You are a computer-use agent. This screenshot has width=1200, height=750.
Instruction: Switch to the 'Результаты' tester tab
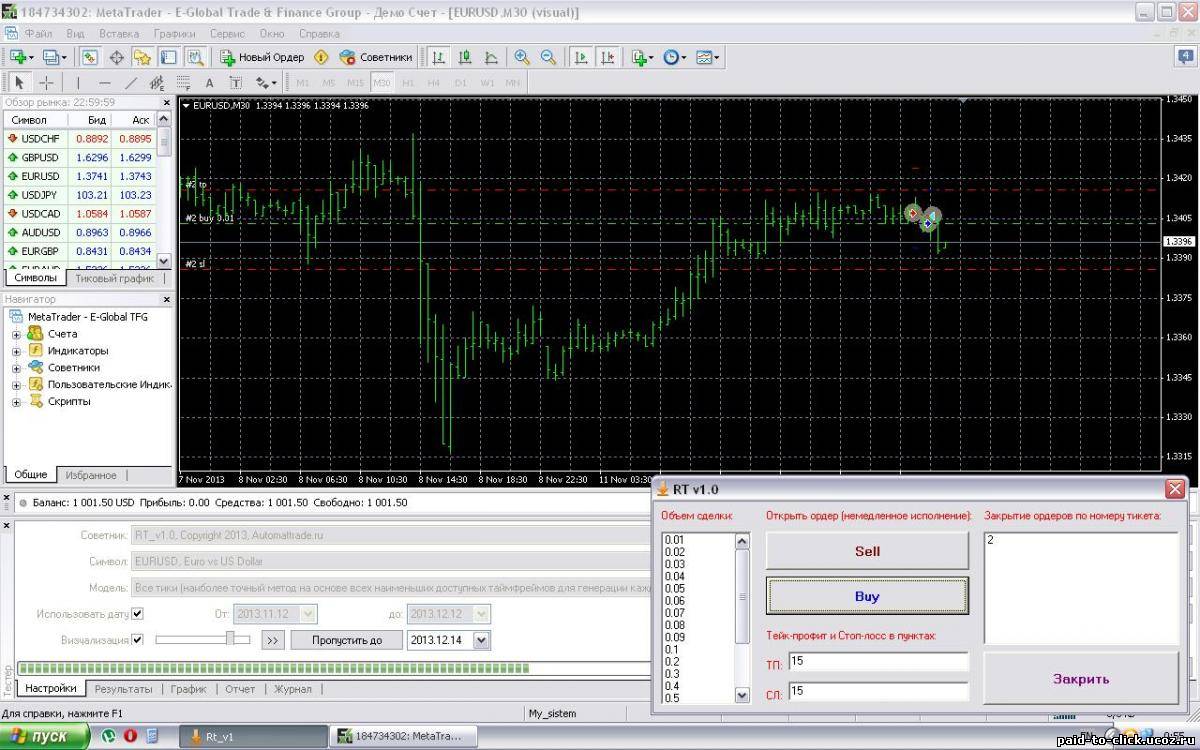pos(123,689)
